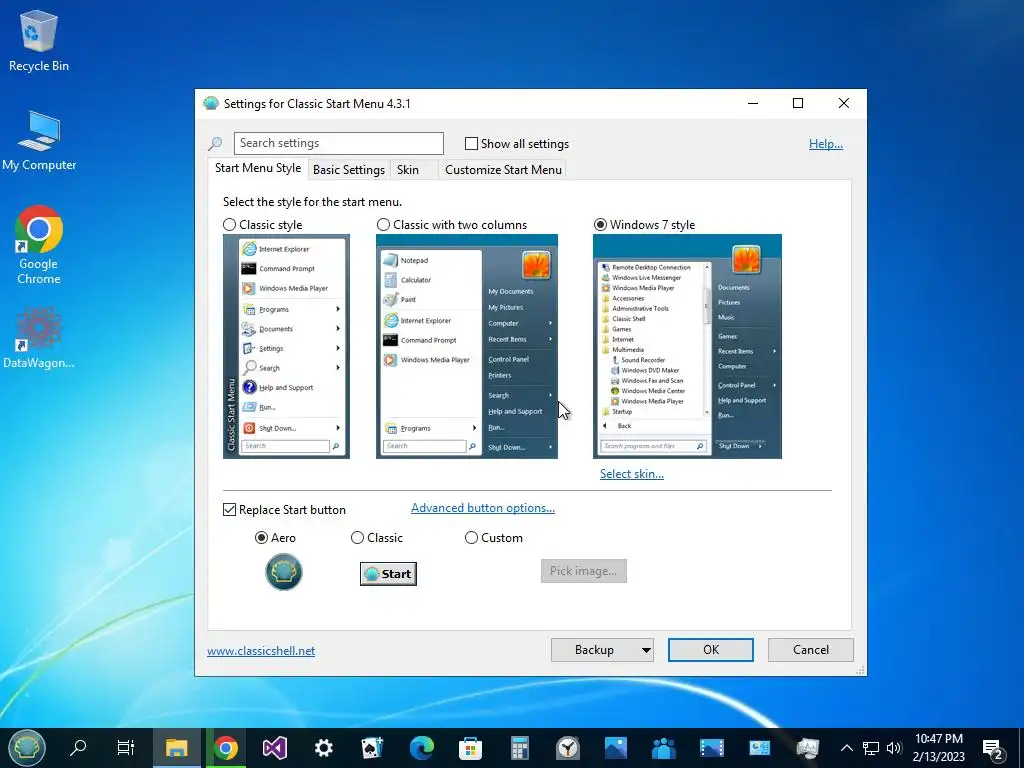Screen dimensions: 1024x768
Task: Click the search magnifier icon beside Search settings
Action: (x=215, y=144)
